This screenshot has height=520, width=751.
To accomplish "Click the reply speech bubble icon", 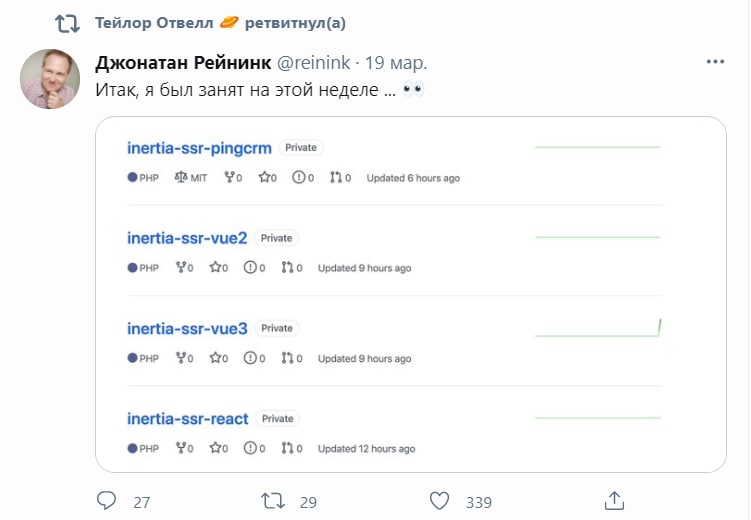I will tap(106, 500).
